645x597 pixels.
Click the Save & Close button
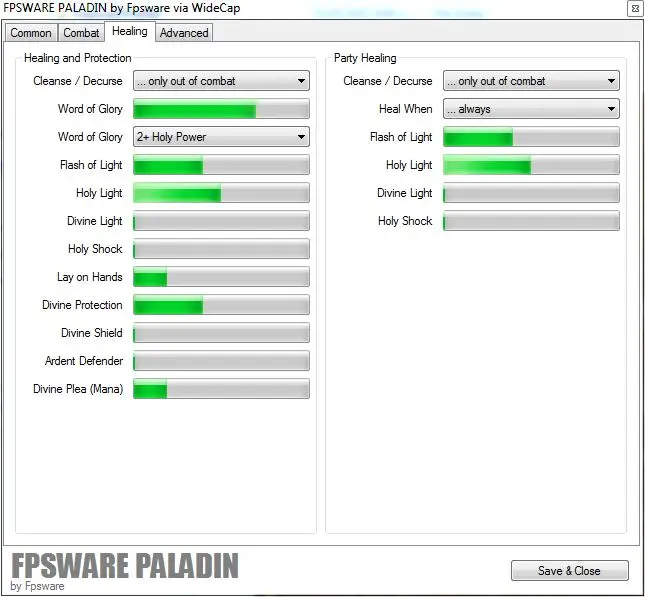(x=569, y=571)
